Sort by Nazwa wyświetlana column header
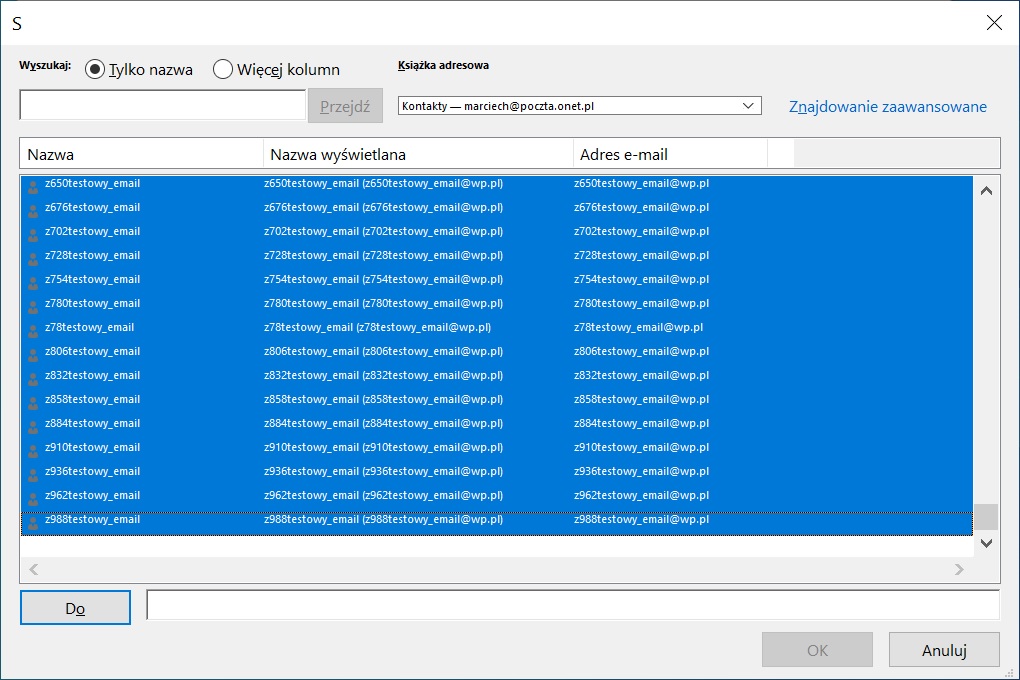The height and width of the screenshot is (680, 1020). click(418, 154)
